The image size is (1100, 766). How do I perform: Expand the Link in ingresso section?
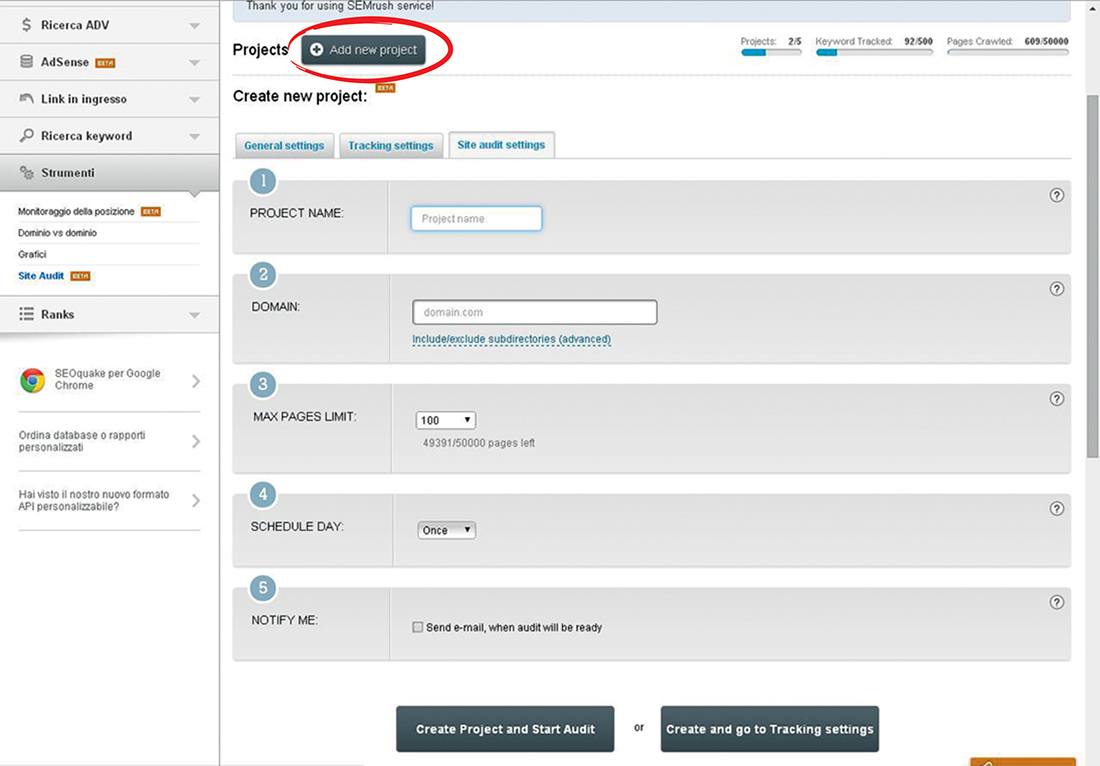click(x=110, y=99)
